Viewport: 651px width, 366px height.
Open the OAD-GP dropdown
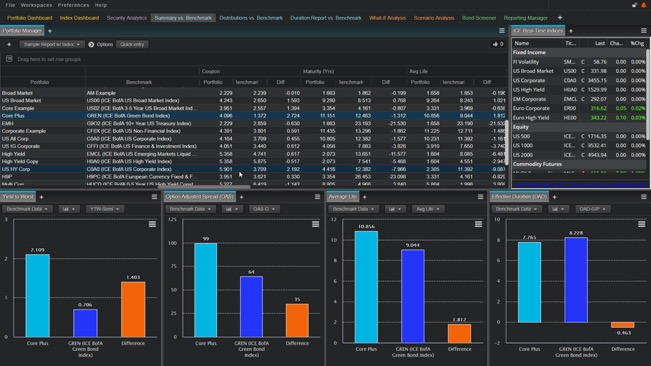[x=592, y=209]
